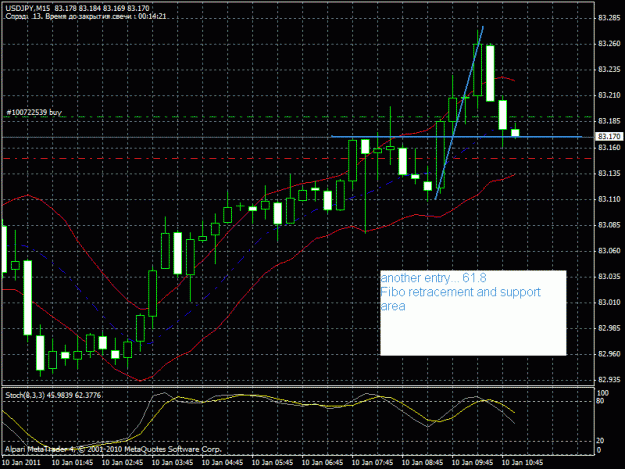Viewport: 625px width, 469px height.
Task: Click the highlighted current price tag 83.170
Action: click(609, 137)
